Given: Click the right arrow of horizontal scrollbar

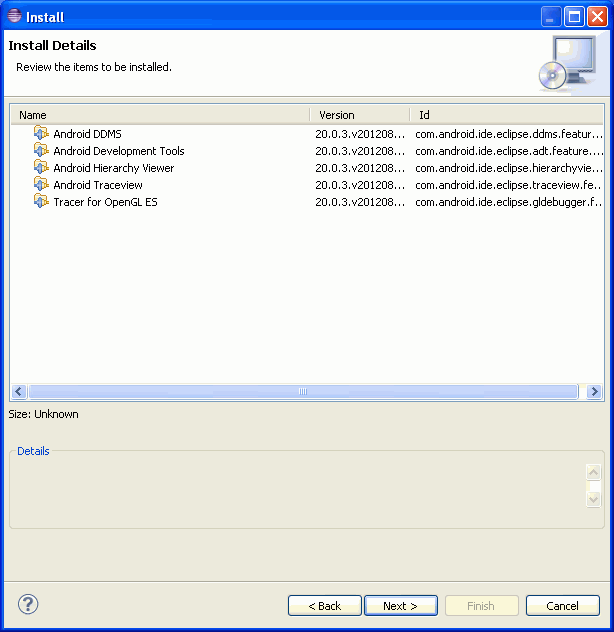Looking at the screenshot, I should 594,391.
